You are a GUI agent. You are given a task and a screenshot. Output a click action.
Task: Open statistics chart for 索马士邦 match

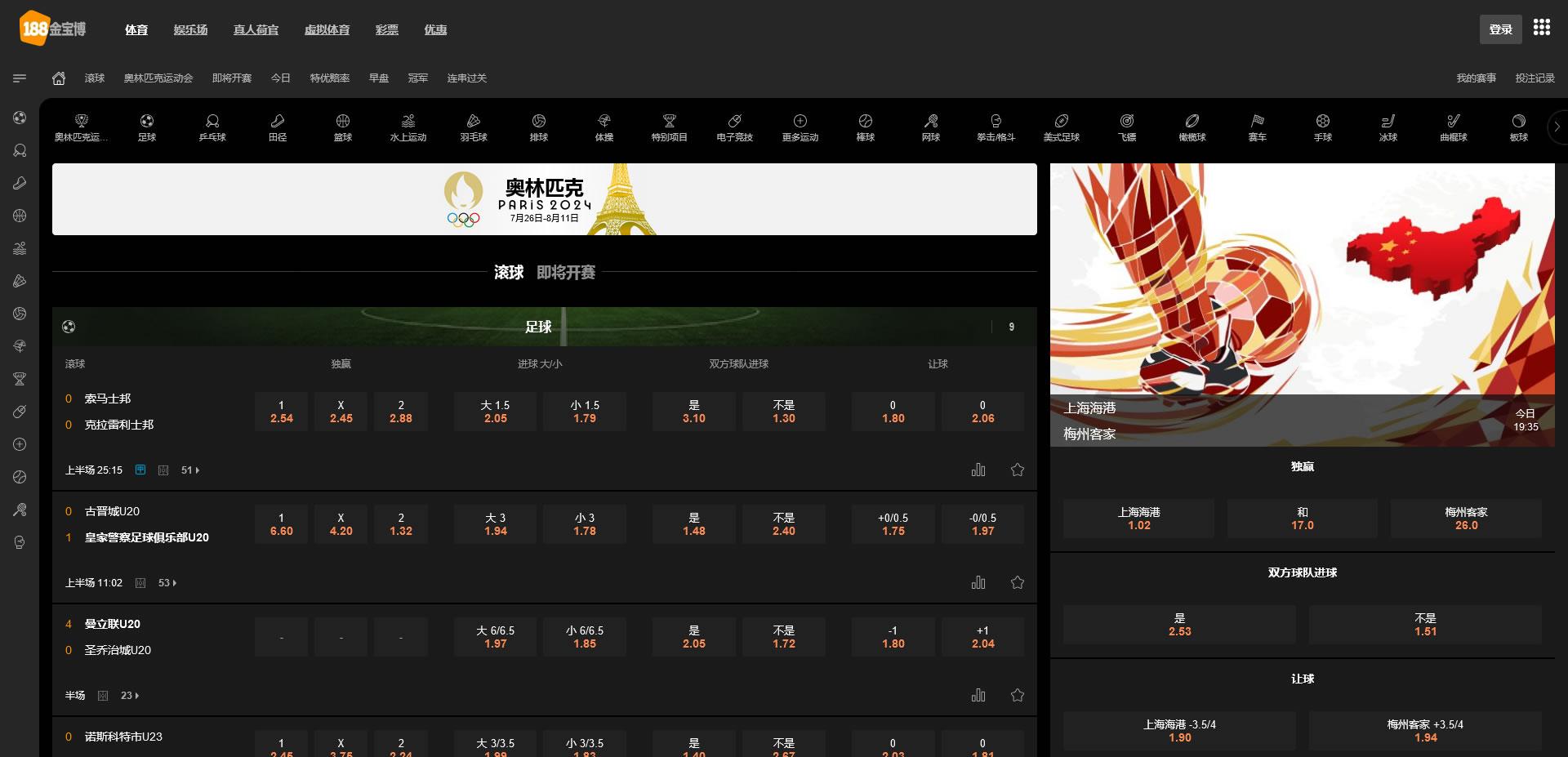978,470
